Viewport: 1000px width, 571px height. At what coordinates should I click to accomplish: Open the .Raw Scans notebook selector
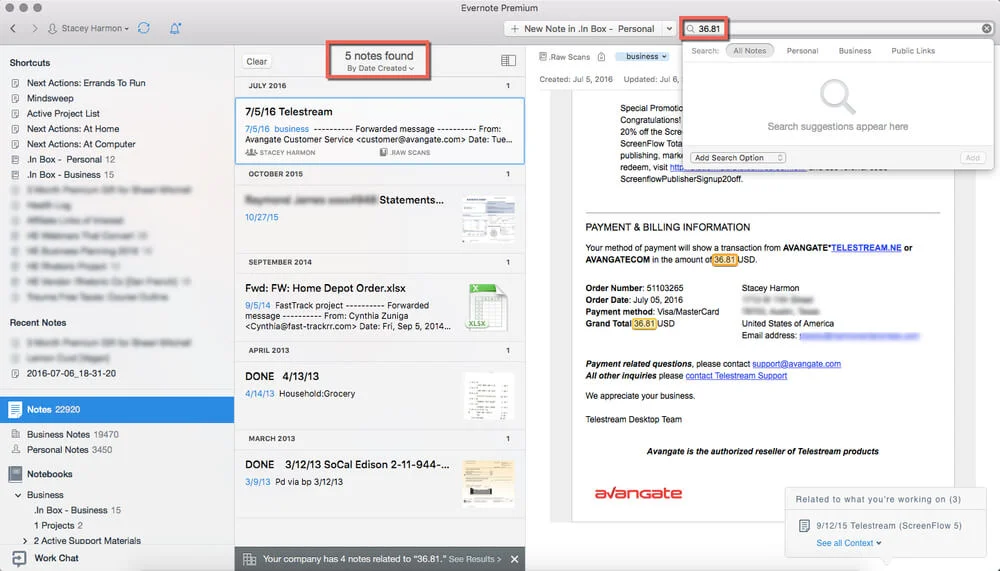564,57
